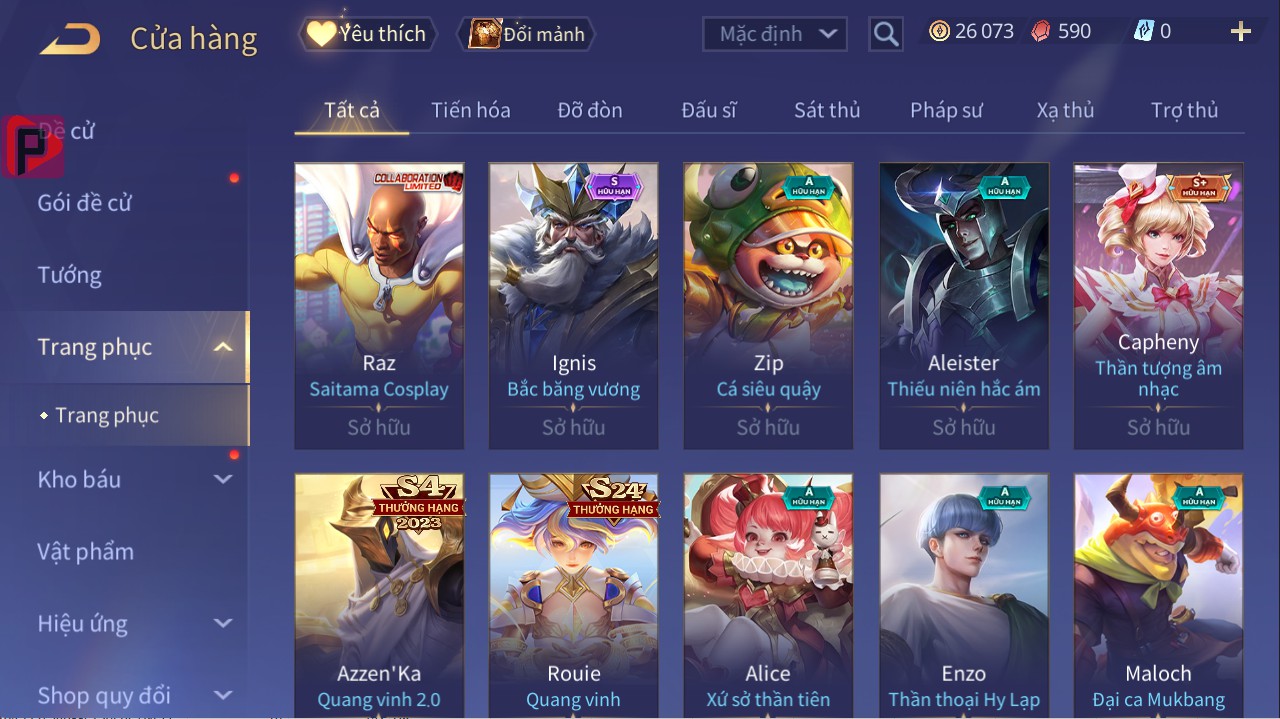Image resolution: width=1280 pixels, height=719 pixels.
Task: Open the search magnifier icon
Action: [886, 34]
